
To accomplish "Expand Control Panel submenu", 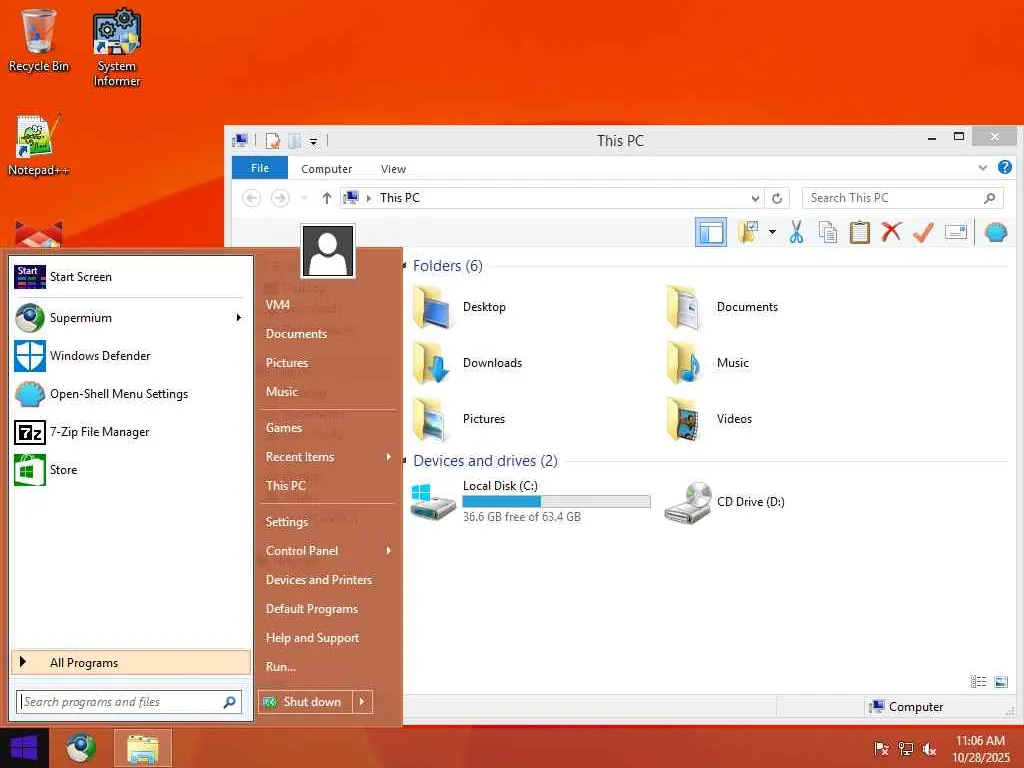I will coord(330,551).
